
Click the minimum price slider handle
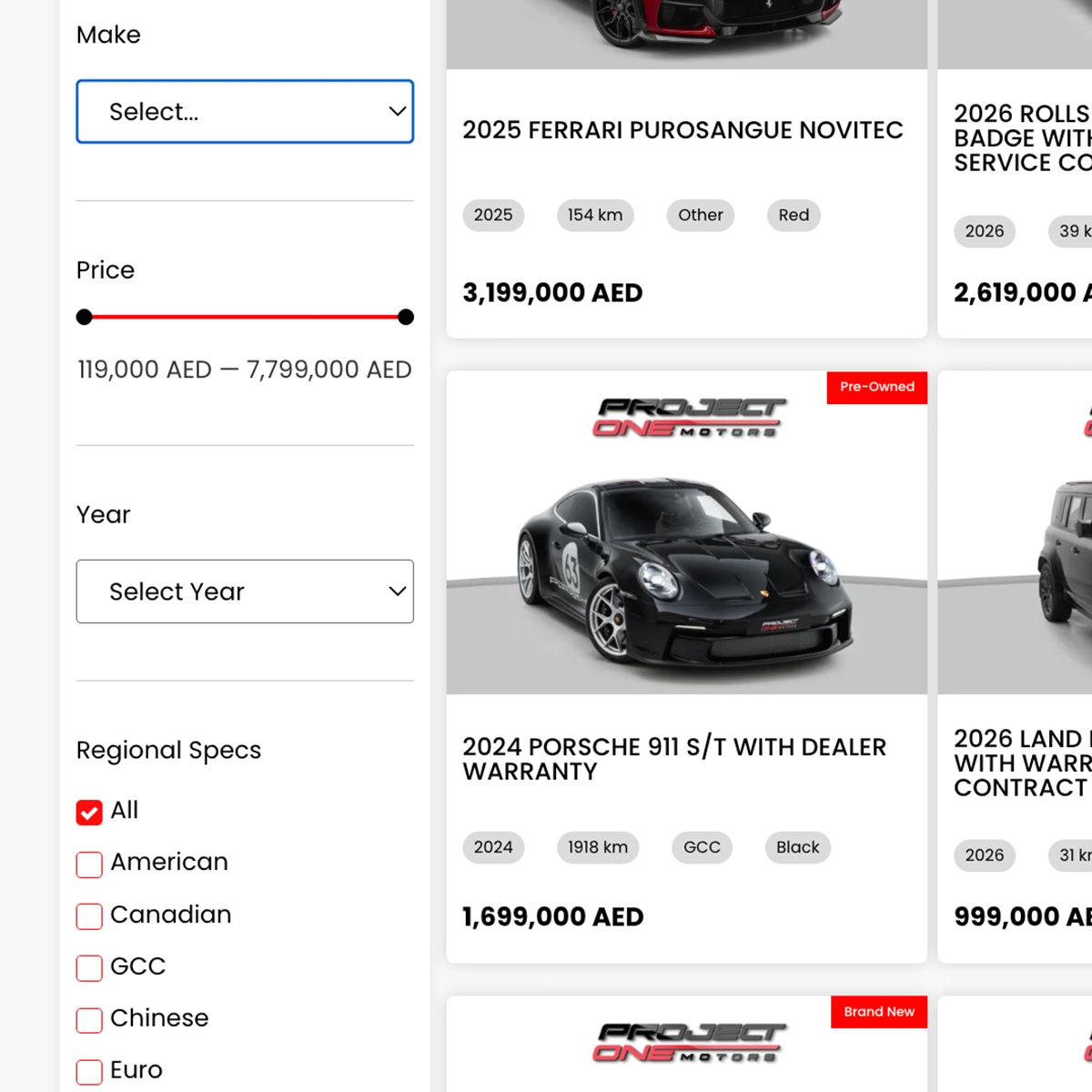click(85, 317)
